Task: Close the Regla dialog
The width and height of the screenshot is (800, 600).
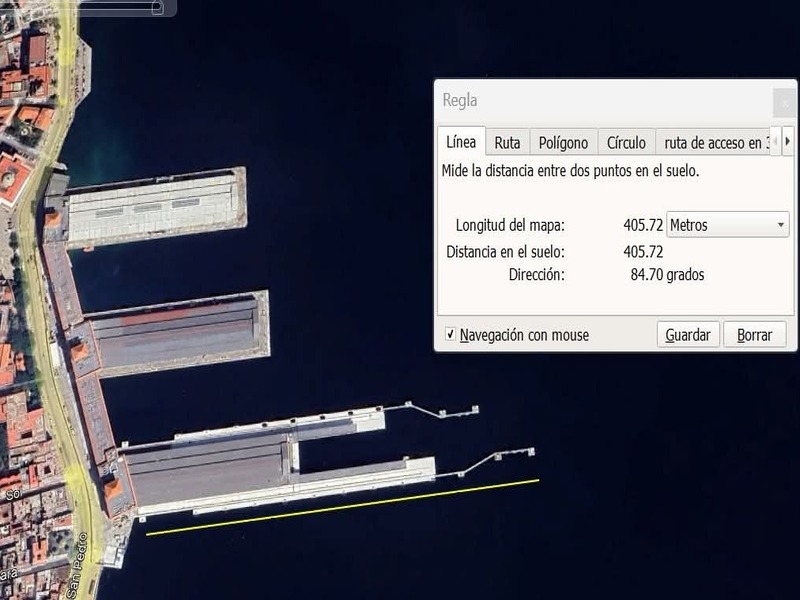Action: click(785, 101)
